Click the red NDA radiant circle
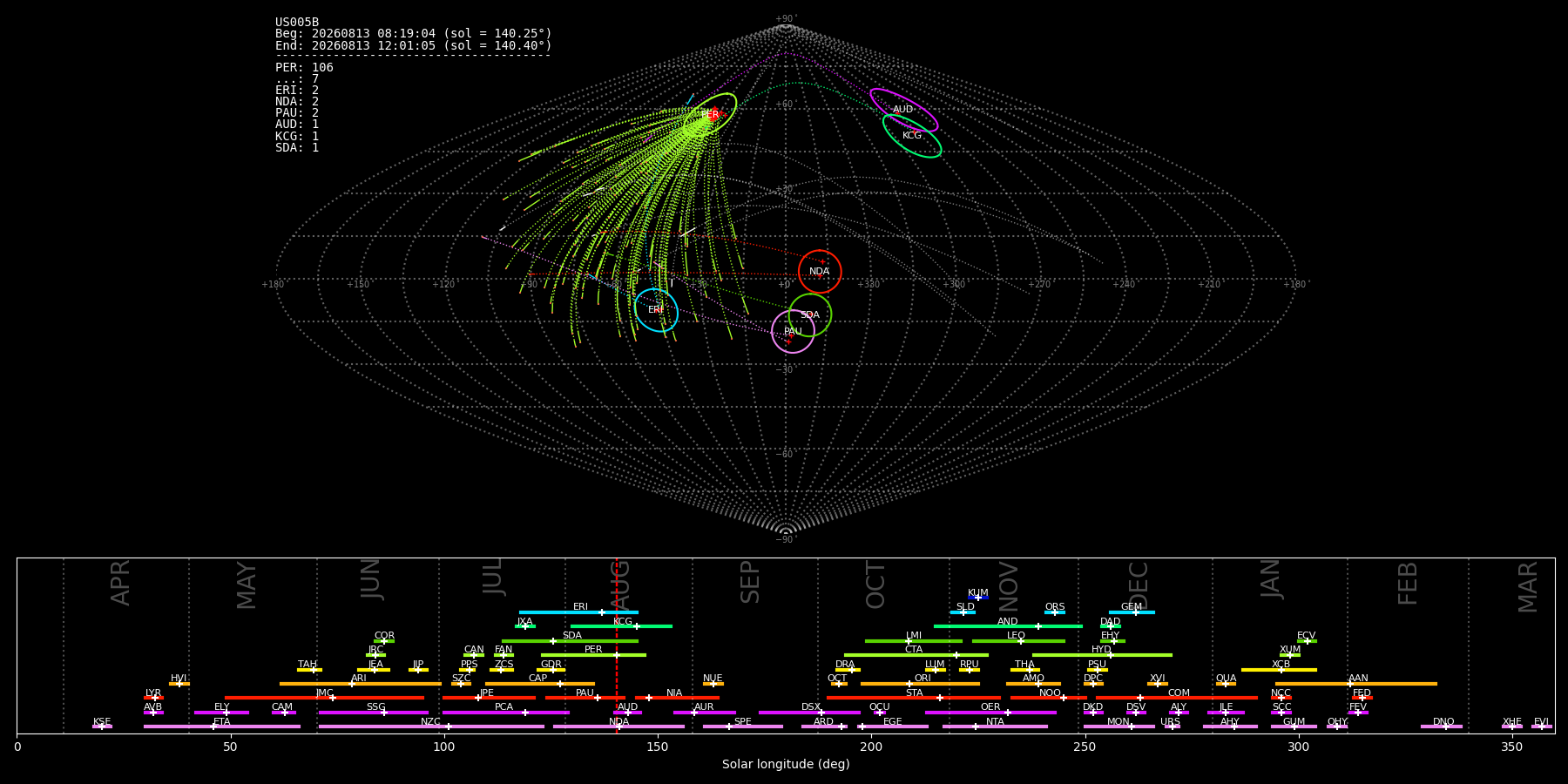This screenshot has width=1568, height=784. 820,272
